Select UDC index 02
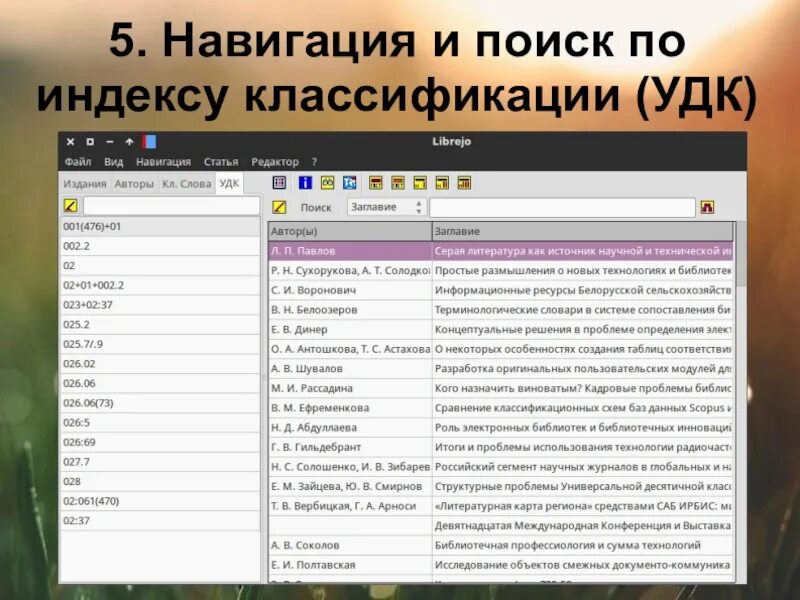Screen dimensions: 800x600 160,266
